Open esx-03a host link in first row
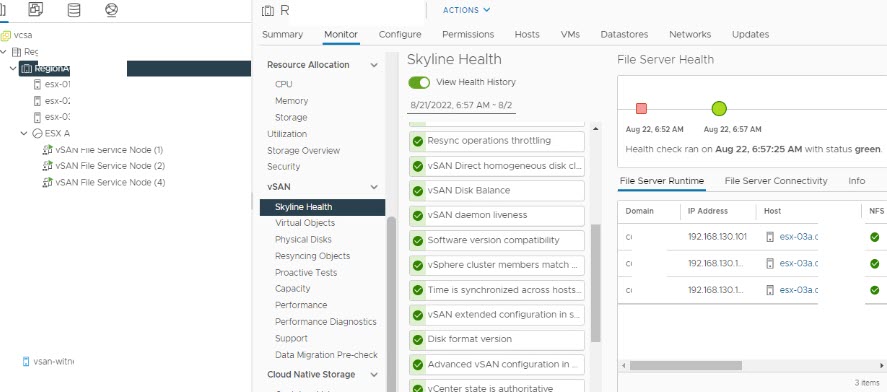 pos(798,237)
